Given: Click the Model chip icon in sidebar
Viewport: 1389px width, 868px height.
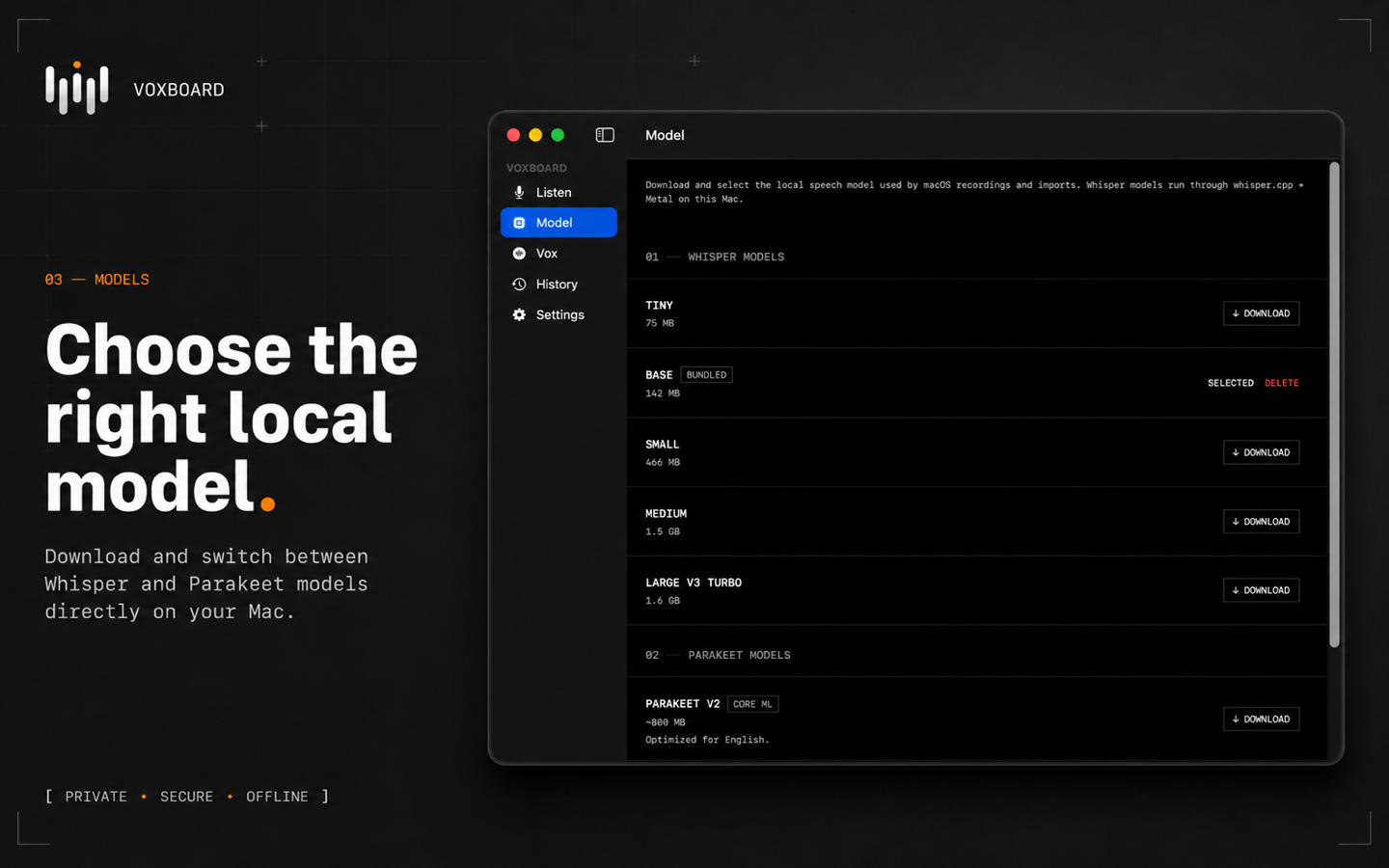Looking at the screenshot, I should tap(519, 223).
